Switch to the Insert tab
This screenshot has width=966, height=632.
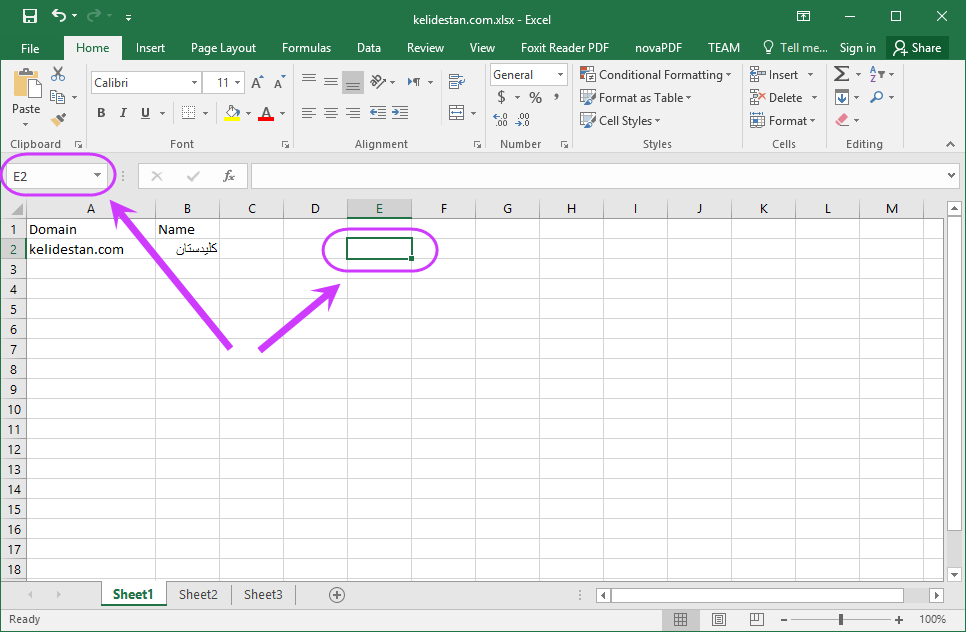[x=150, y=48]
